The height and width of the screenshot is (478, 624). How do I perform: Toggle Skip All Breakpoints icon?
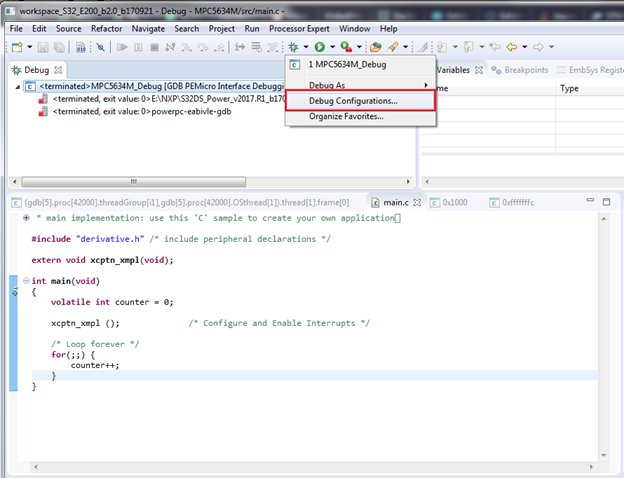pyautogui.click(x=101, y=47)
